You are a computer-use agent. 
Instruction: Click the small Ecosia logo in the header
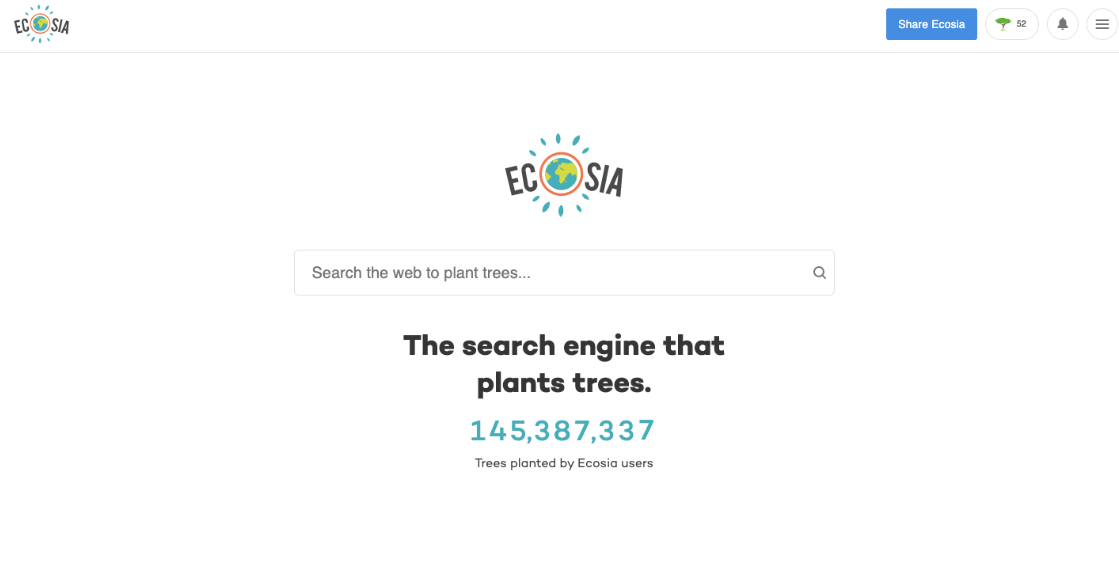click(41, 24)
